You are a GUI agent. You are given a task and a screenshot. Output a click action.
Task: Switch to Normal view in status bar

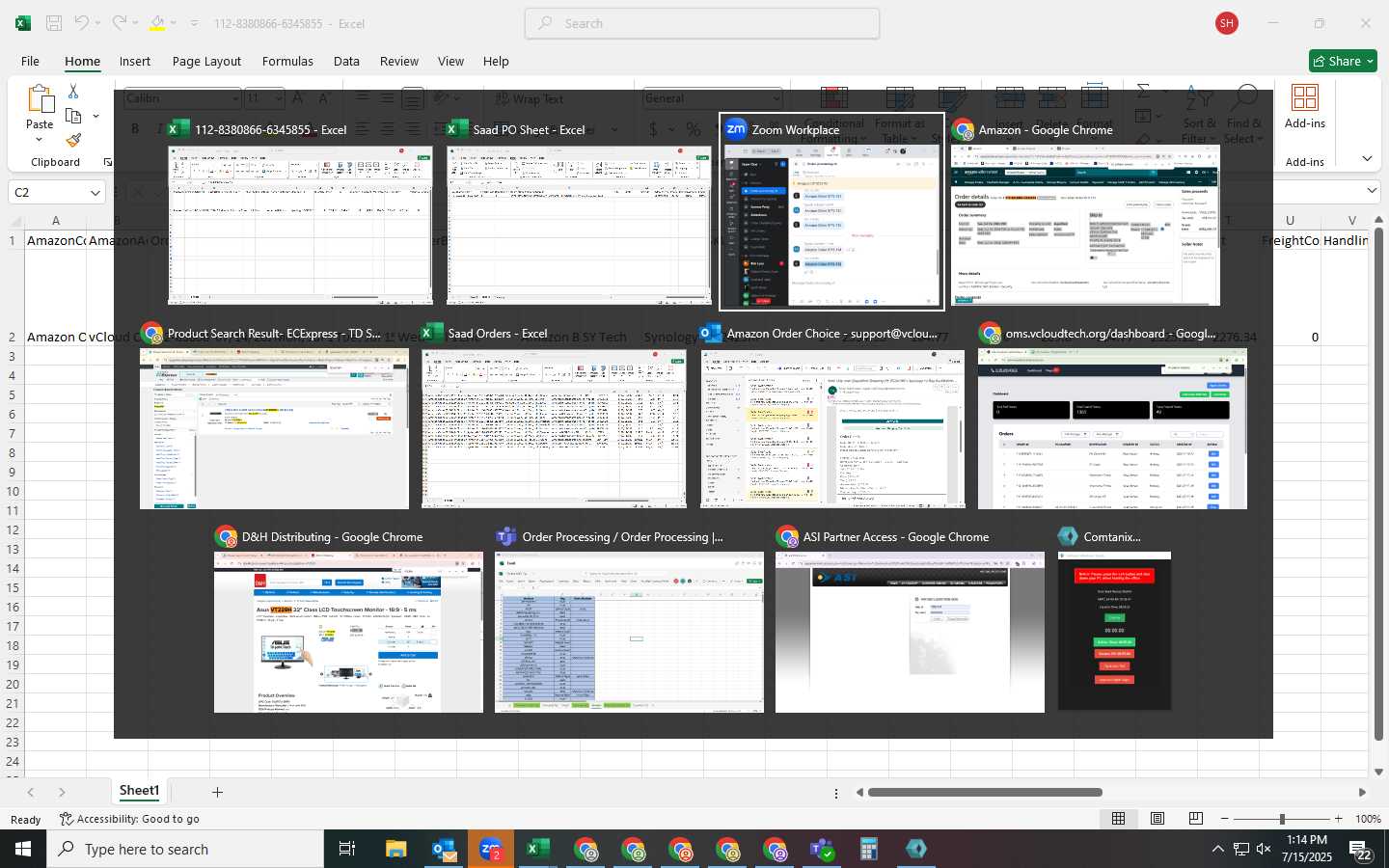tap(1119, 819)
